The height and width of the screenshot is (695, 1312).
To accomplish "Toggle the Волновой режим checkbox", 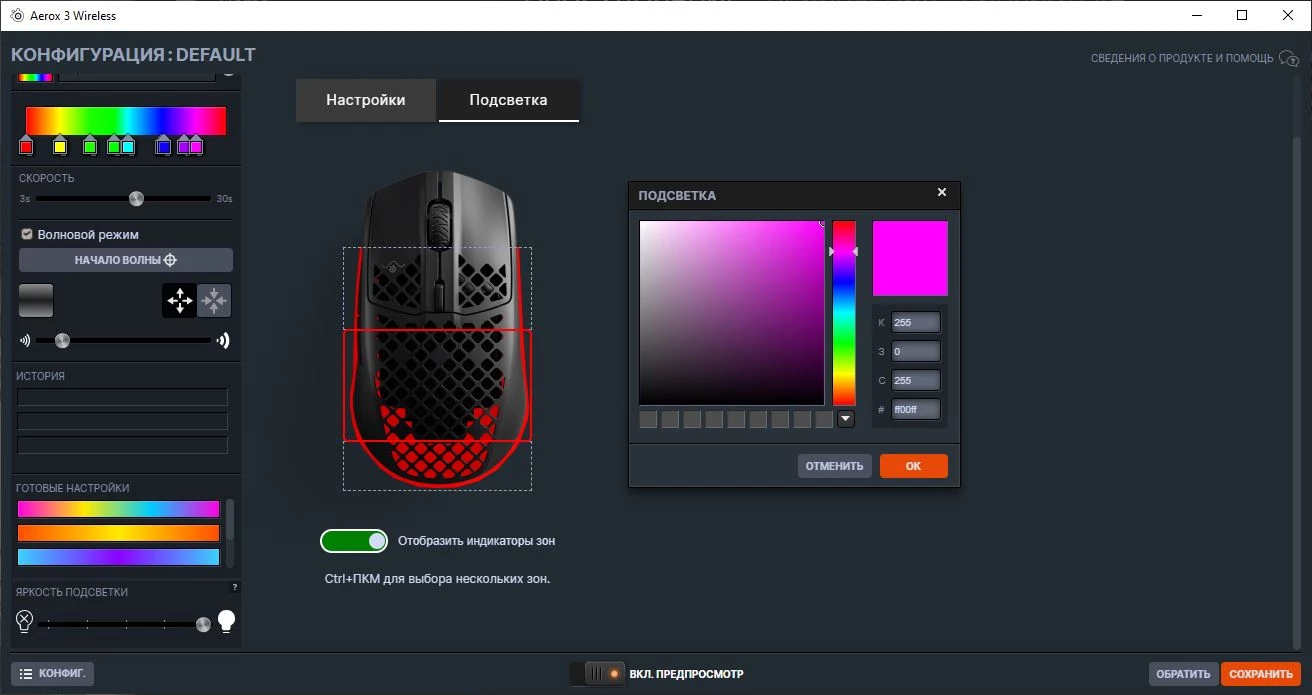I will (27, 234).
